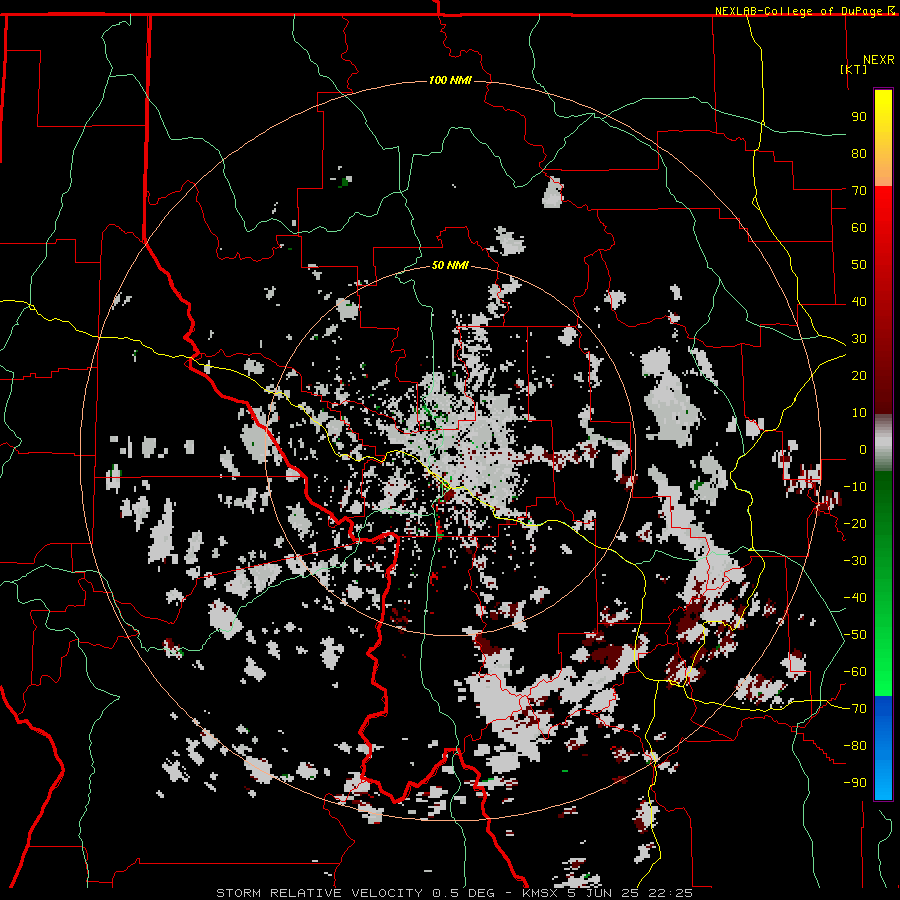Click the -40 knot scale label
This screenshot has width=900, height=900.
(855, 598)
